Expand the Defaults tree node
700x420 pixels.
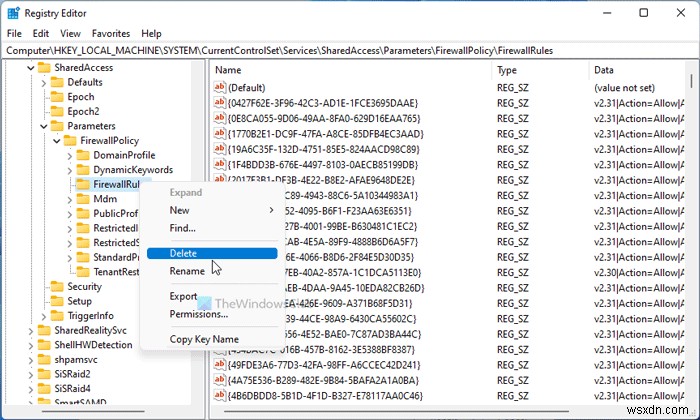(x=43, y=83)
